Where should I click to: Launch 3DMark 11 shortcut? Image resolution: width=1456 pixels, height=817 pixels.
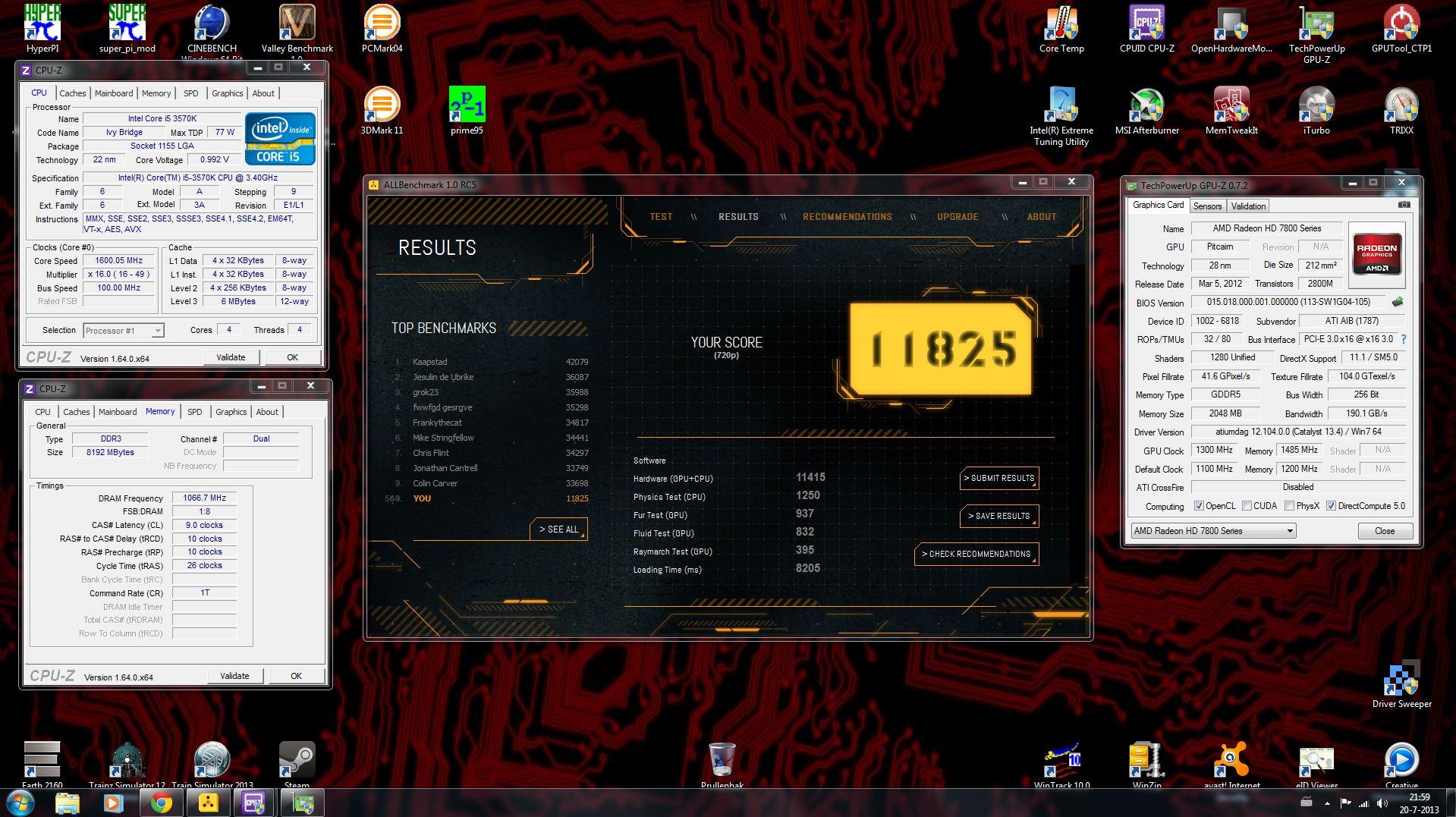click(382, 111)
